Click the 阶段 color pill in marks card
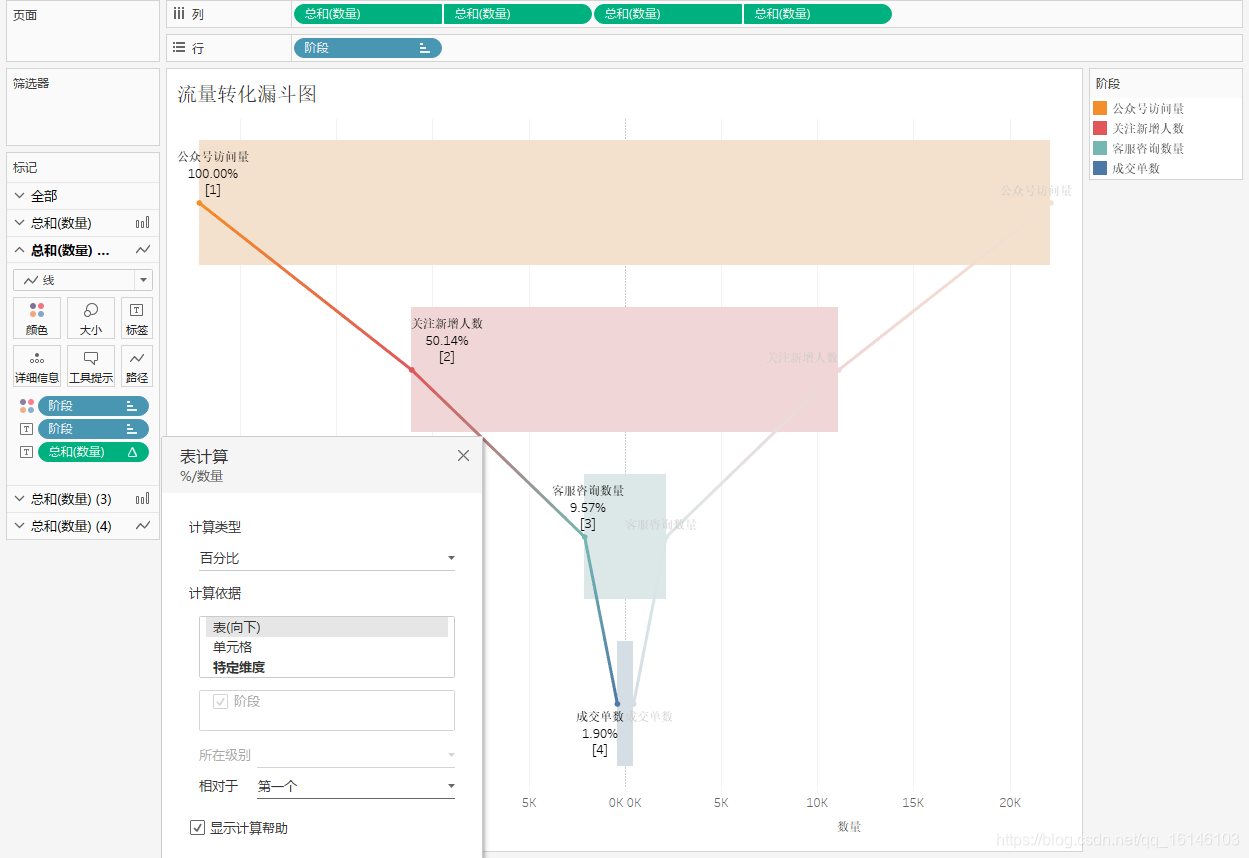1249x858 pixels. [x=93, y=406]
